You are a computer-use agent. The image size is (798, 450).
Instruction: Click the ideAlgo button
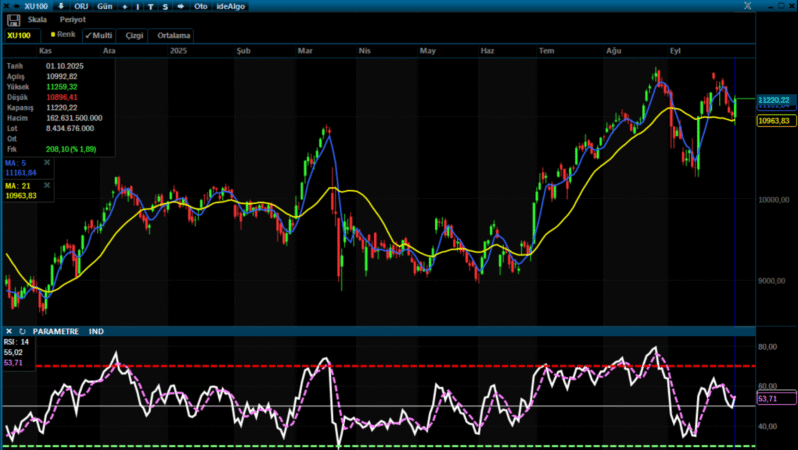click(x=230, y=6)
